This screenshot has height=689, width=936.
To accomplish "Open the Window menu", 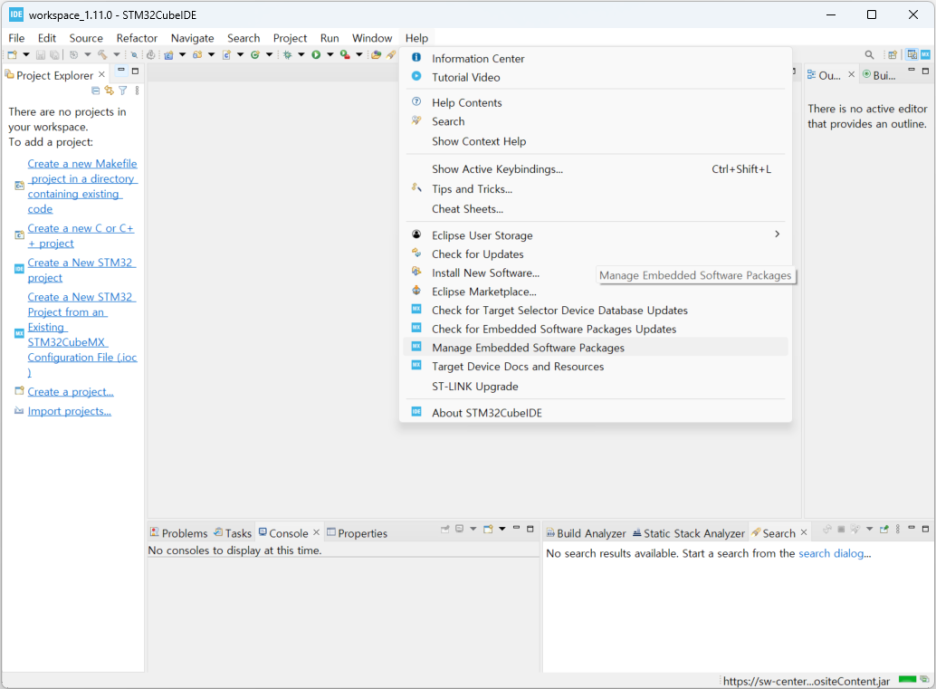I will point(372,38).
